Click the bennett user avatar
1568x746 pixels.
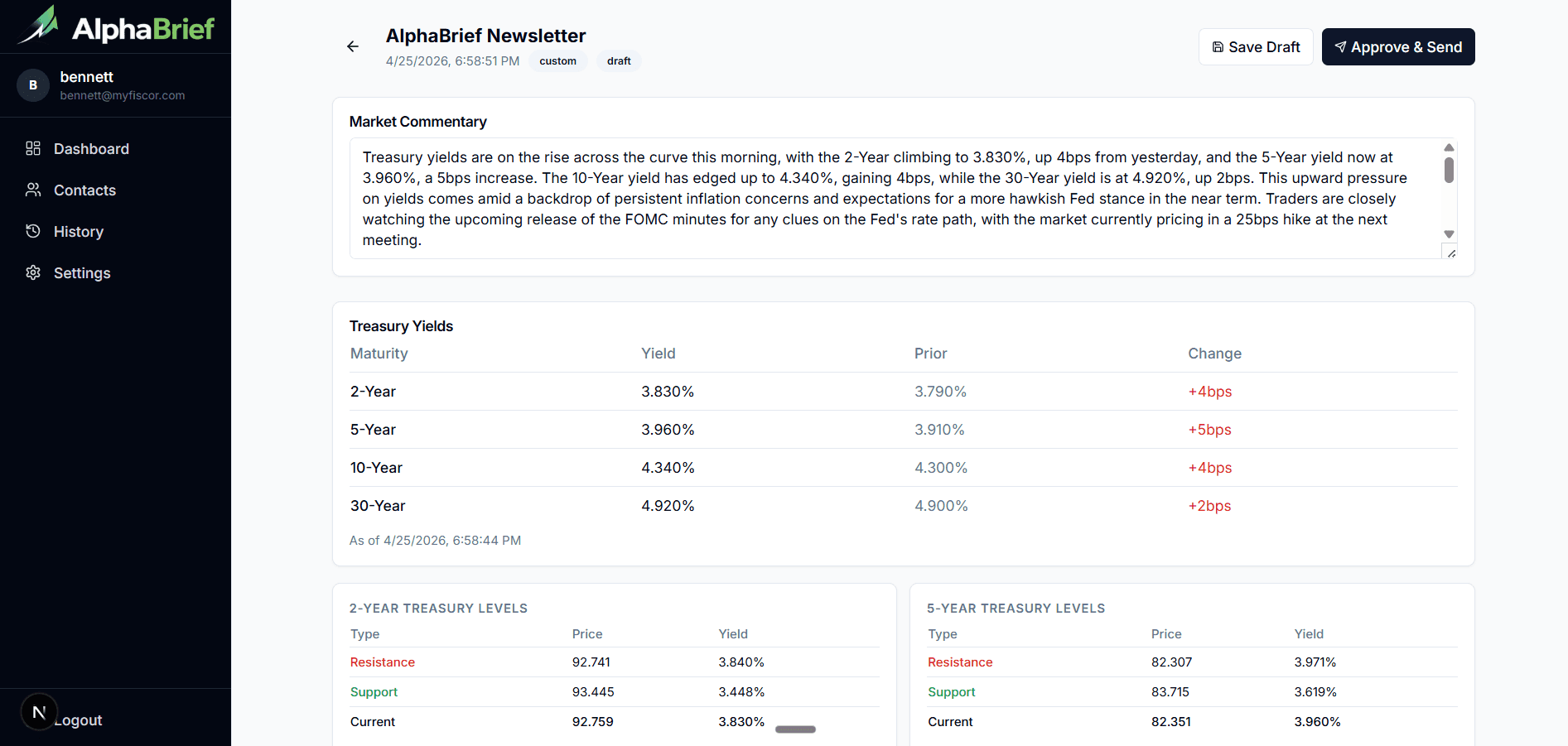(x=33, y=85)
